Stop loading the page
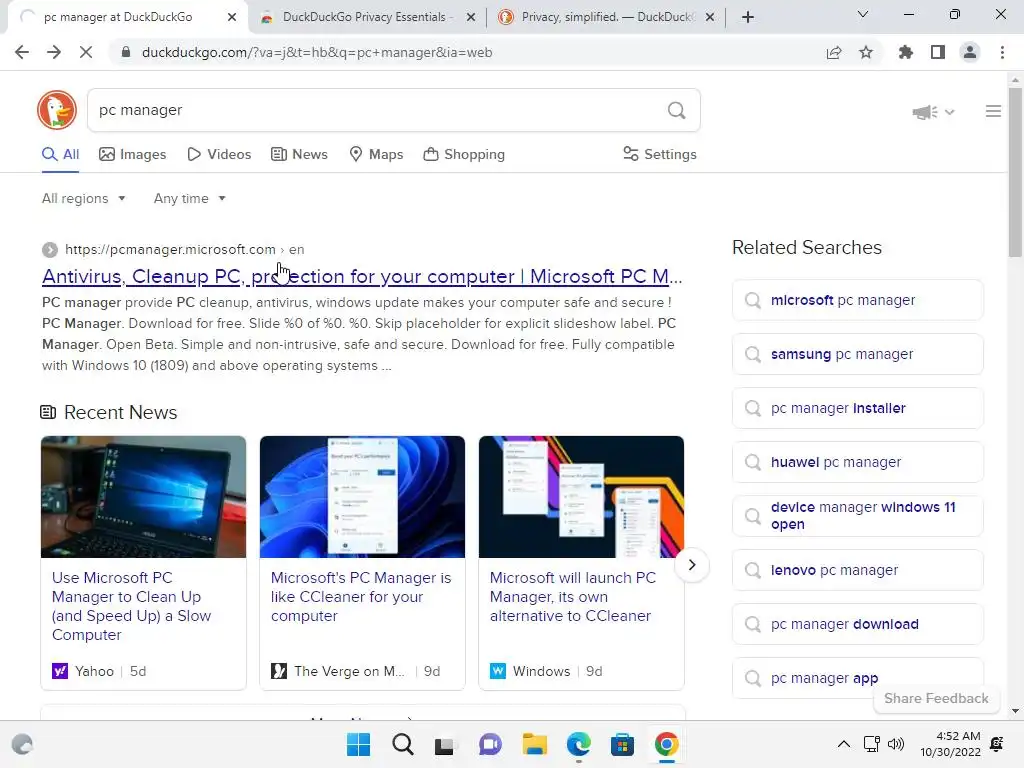1024x768 pixels. pyautogui.click(x=86, y=52)
